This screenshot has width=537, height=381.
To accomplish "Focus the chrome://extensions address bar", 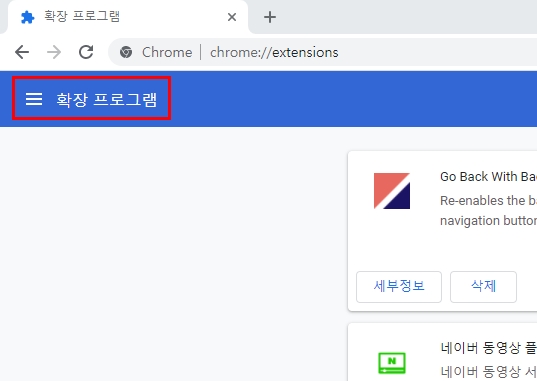I will coord(323,52).
